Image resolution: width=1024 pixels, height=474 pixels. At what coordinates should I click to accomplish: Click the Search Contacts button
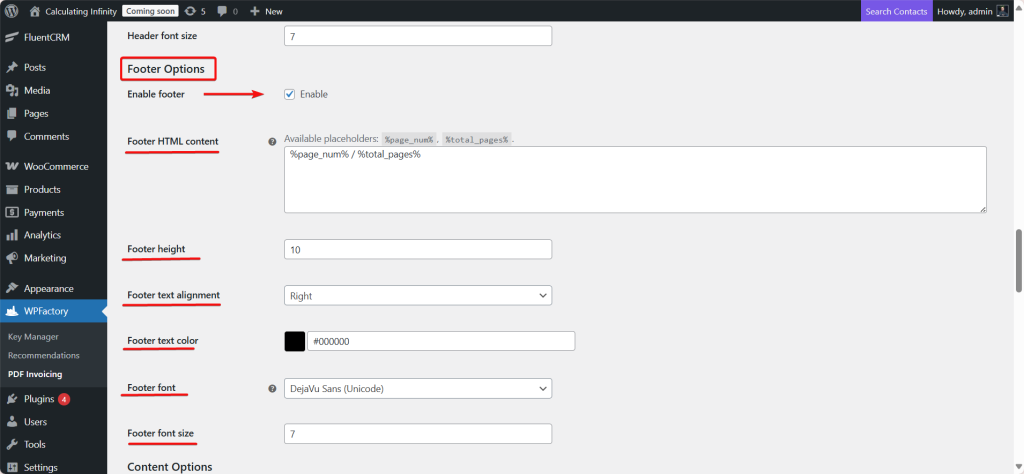pos(895,11)
